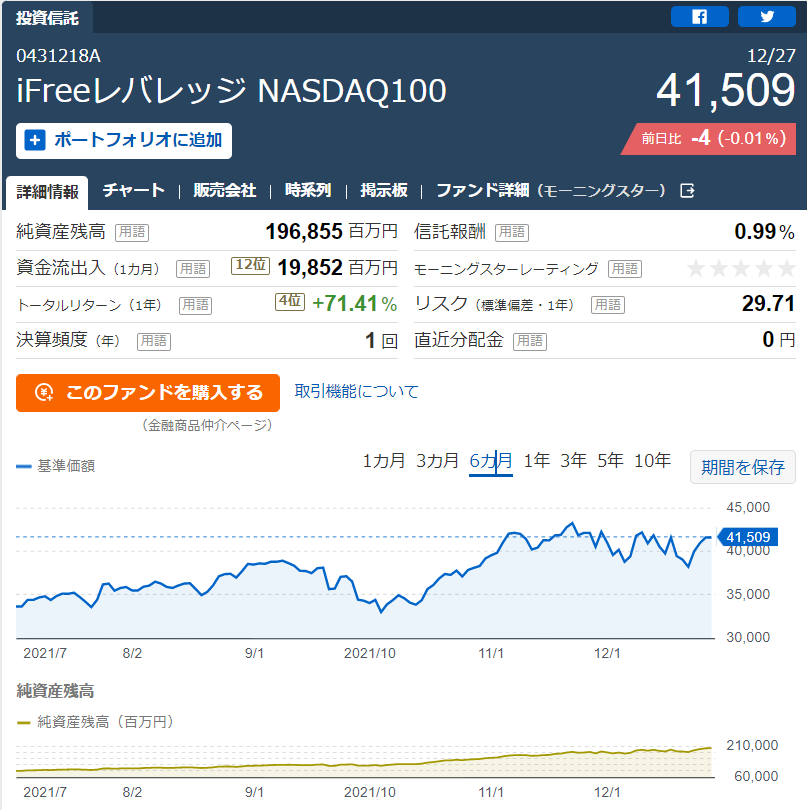Open 用語 glossary for 資金流出入
Screen dimensions: 807x810
pos(193,269)
